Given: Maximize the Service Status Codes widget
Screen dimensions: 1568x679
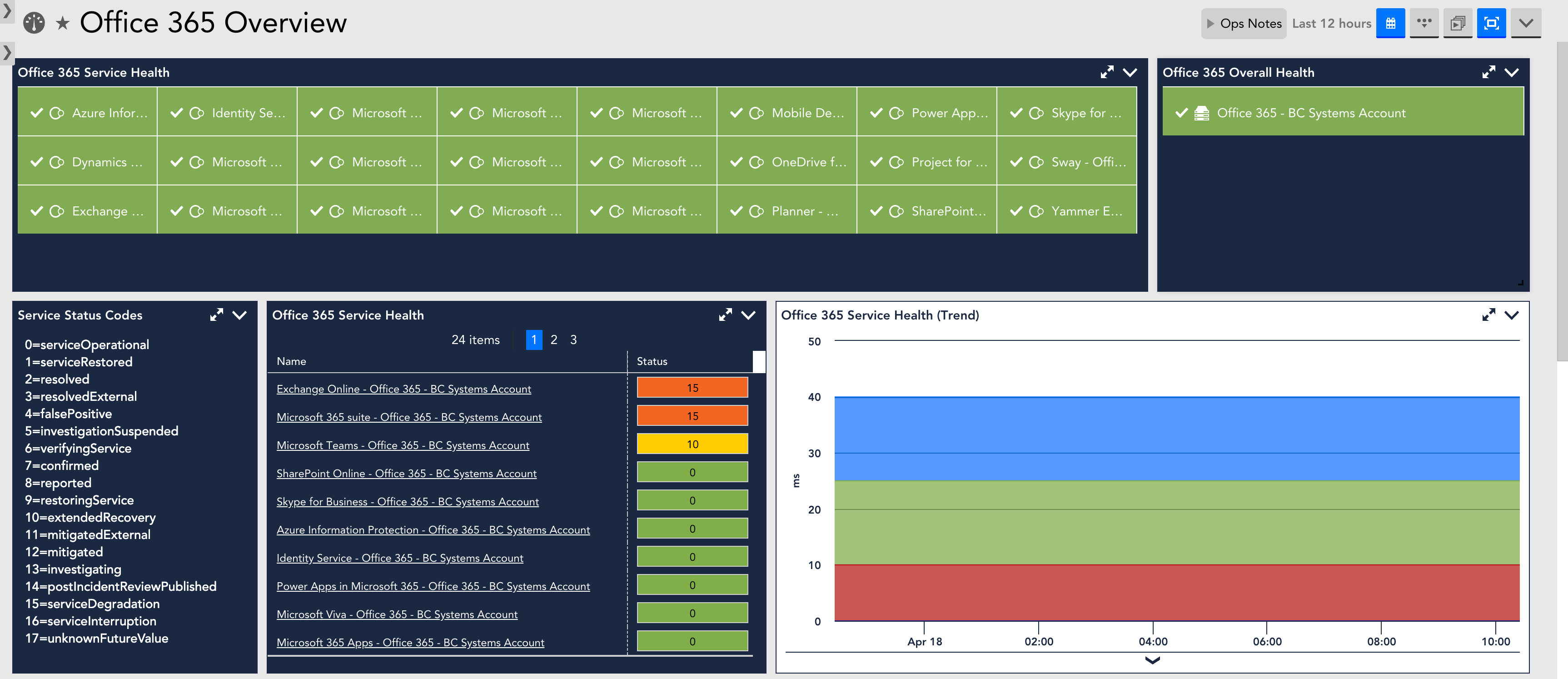Looking at the screenshot, I should click(x=216, y=315).
